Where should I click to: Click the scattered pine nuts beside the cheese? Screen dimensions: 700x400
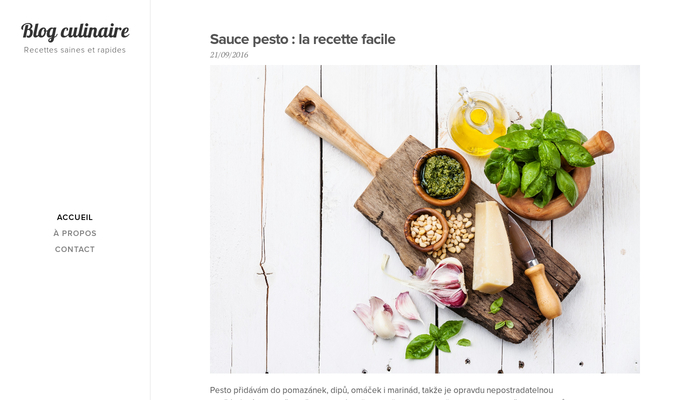[460, 232]
